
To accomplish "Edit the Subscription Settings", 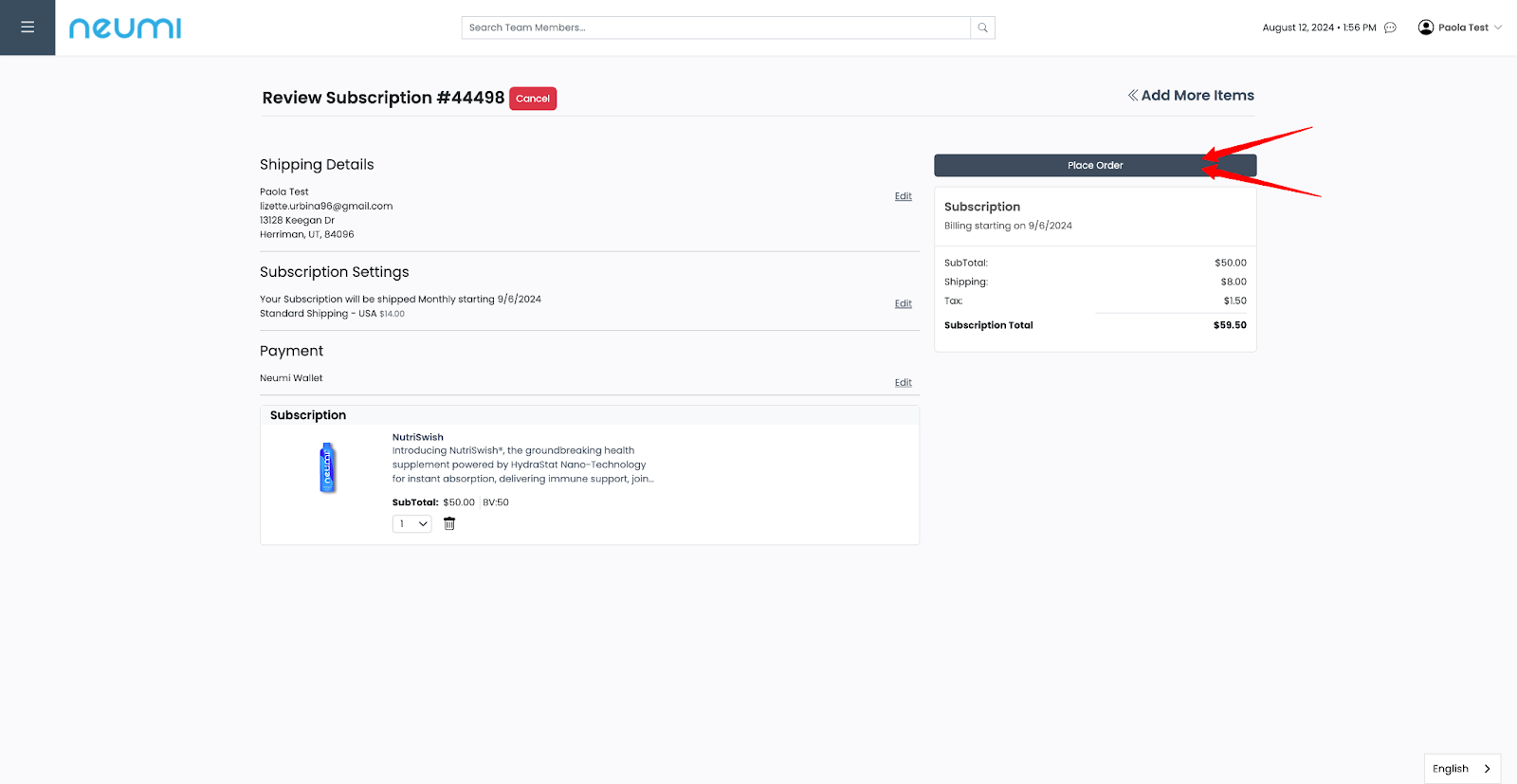I will tap(903, 304).
